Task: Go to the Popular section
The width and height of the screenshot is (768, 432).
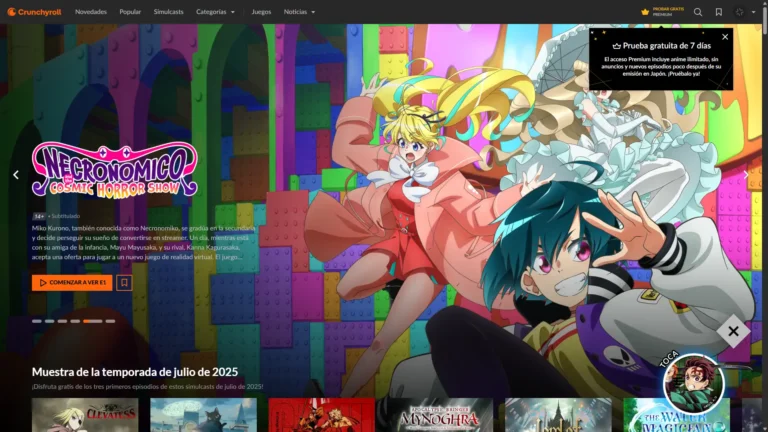Action: (x=130, y=12)
